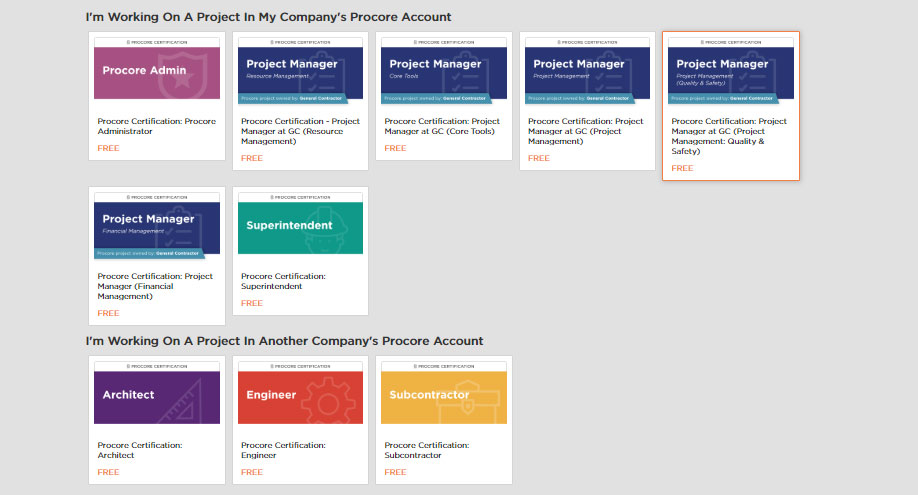Select Project Manager at GC (Project Management) title

pyautogui.click(x=585, y=131)
